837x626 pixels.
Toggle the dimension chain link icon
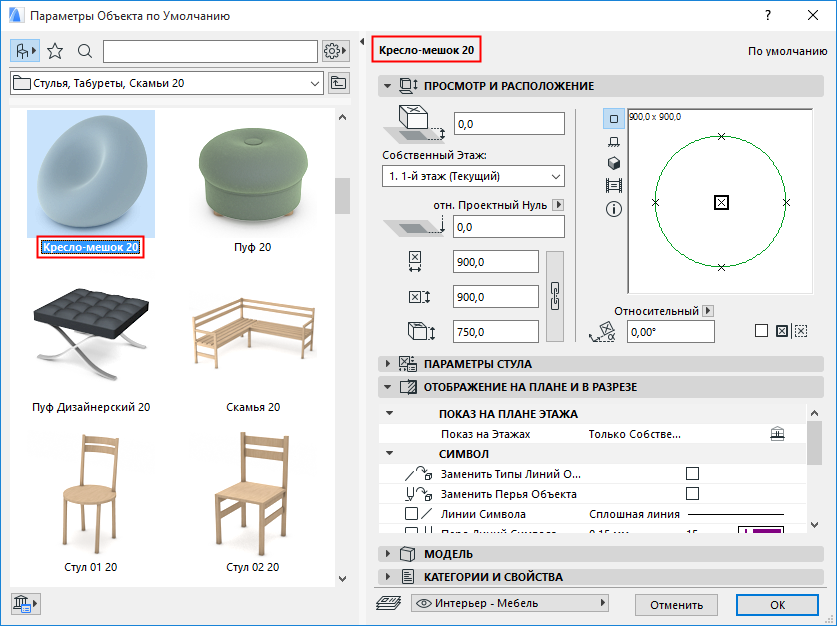tap(555, 296)
